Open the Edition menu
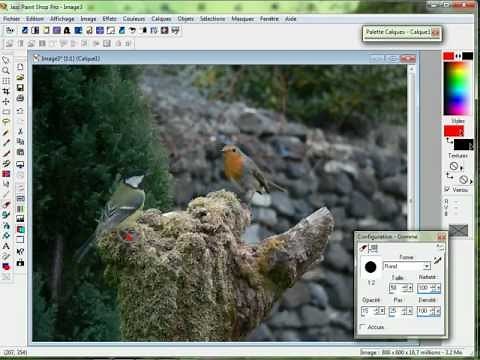Viewport: 480px width, 360px height. pyautogui.click(x=35, y=19)
